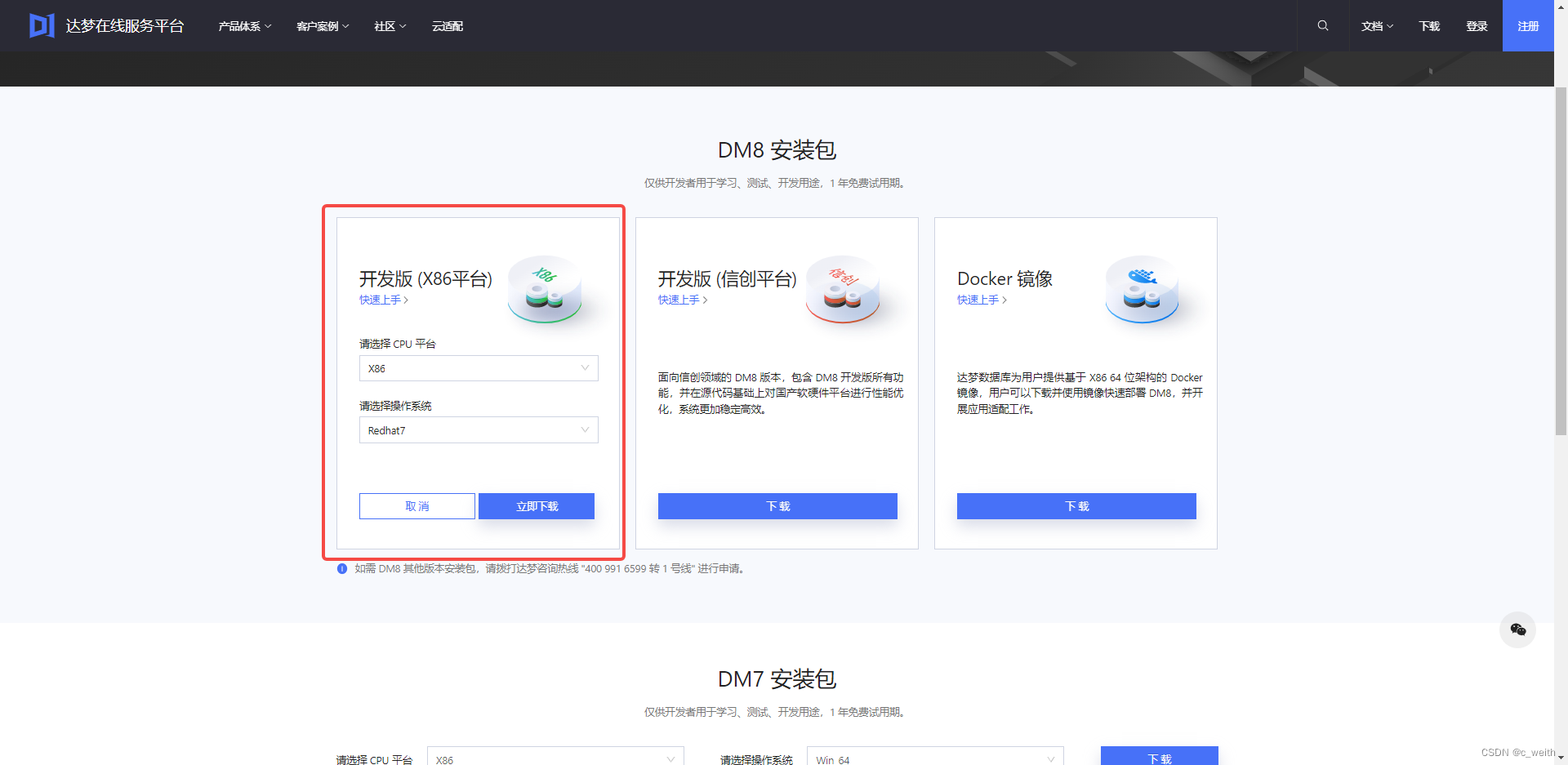
Task: Click the WeChat customer service floating icon
Action: click(x=1517, y=629)
